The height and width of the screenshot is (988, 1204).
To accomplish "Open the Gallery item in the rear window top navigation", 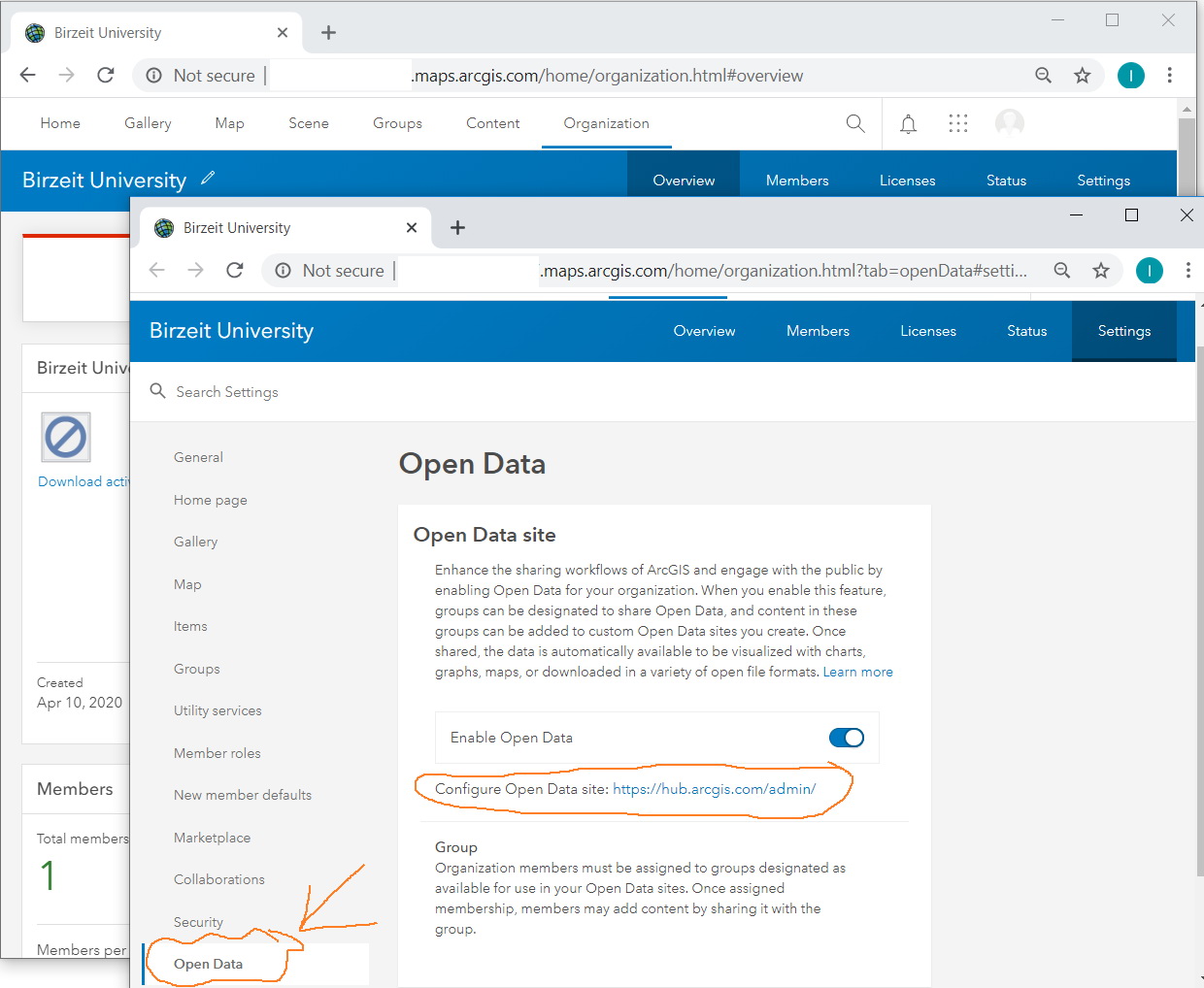I will [148, 123].
